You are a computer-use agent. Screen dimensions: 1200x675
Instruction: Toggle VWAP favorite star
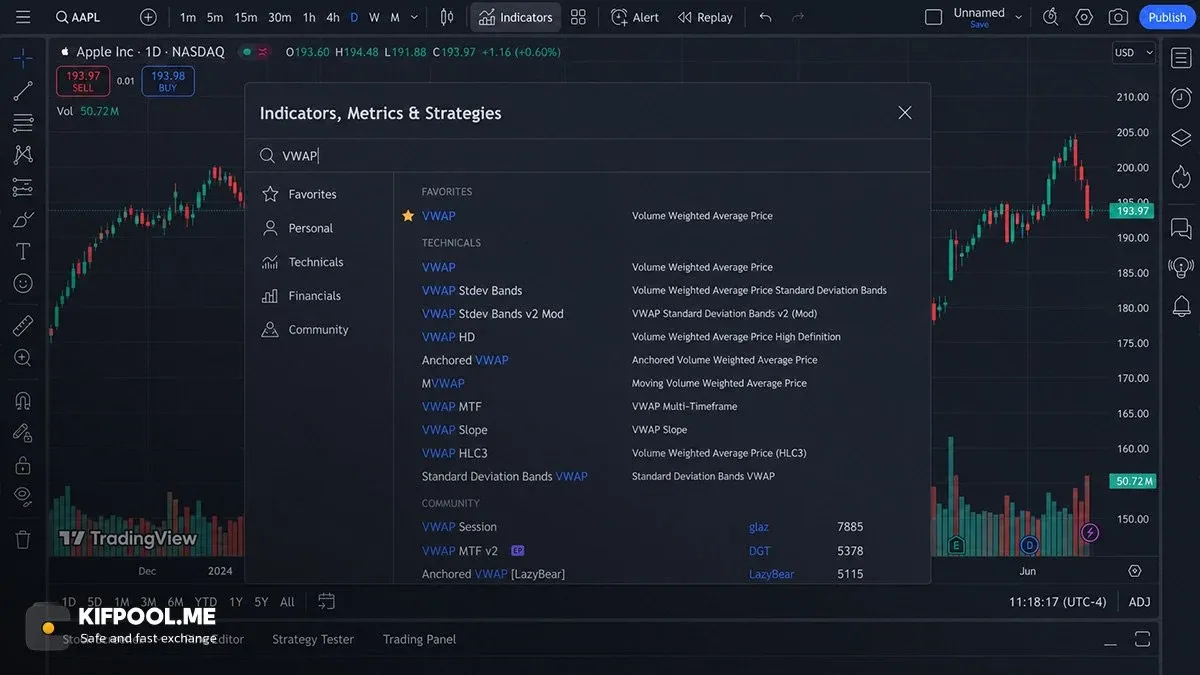click(408, 216)
